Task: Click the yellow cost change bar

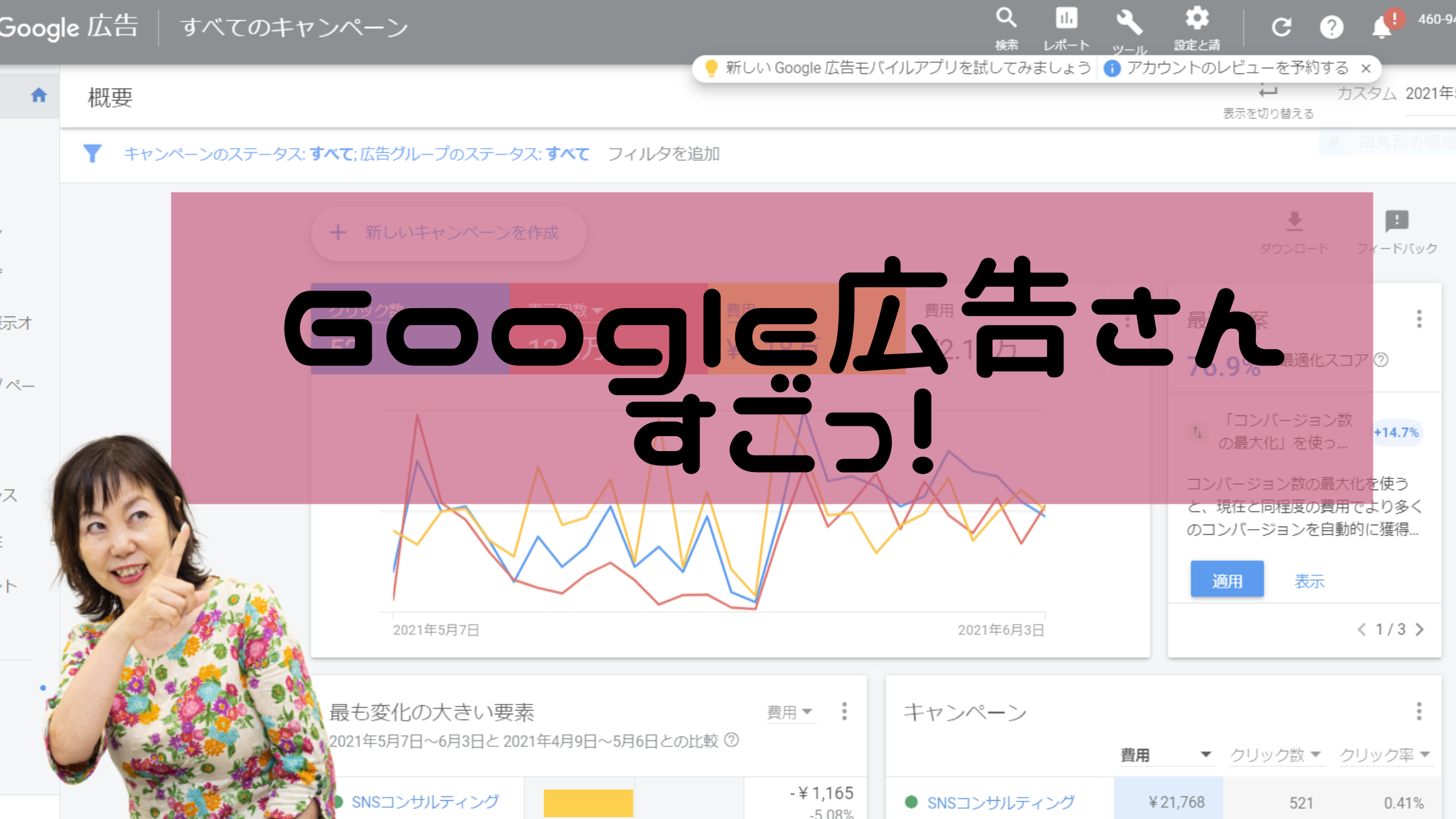Action: [588, 803]
